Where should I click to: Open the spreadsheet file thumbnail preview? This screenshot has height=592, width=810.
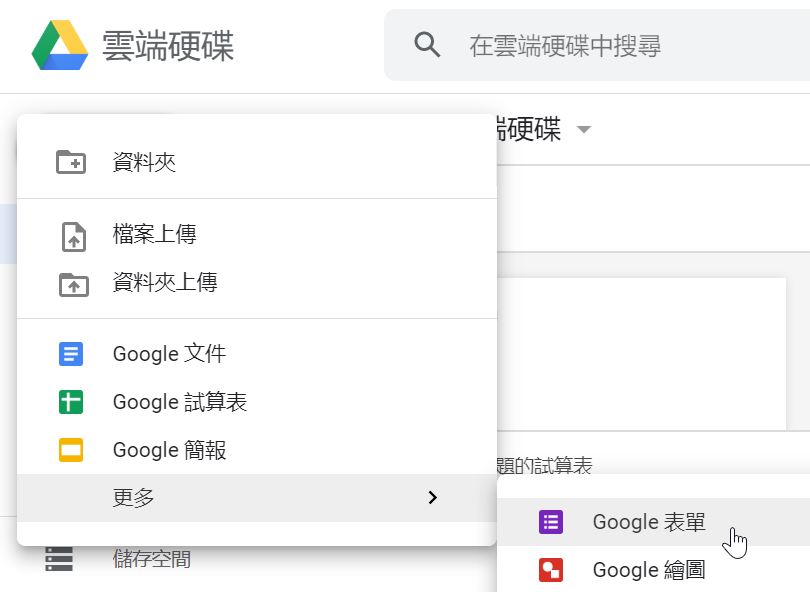click(642, 354)
